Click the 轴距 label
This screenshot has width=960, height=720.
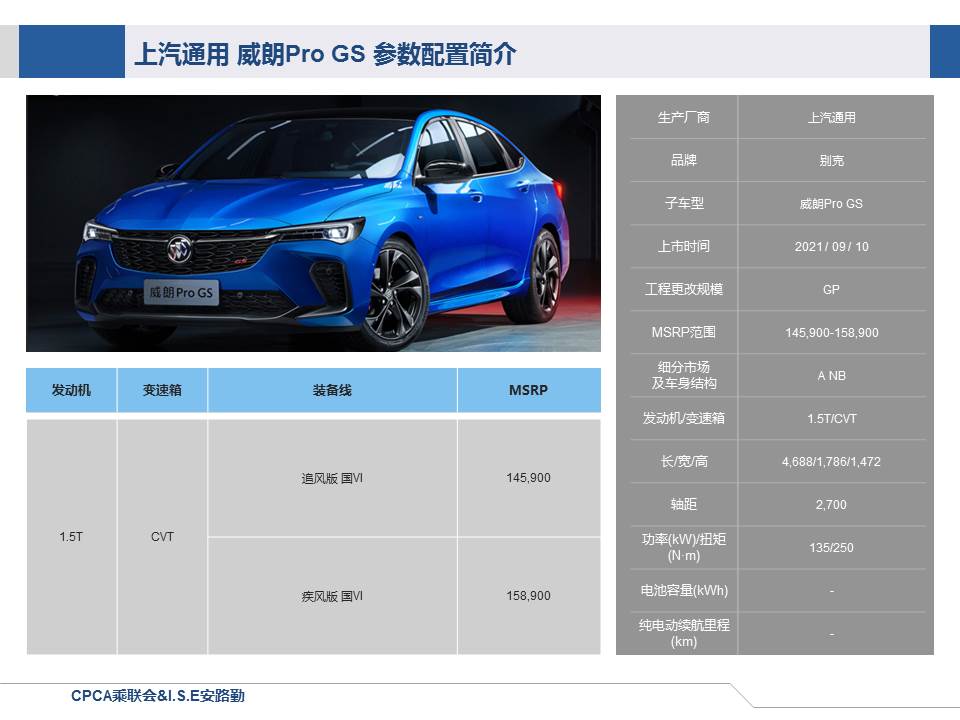(x=684, y=504)
